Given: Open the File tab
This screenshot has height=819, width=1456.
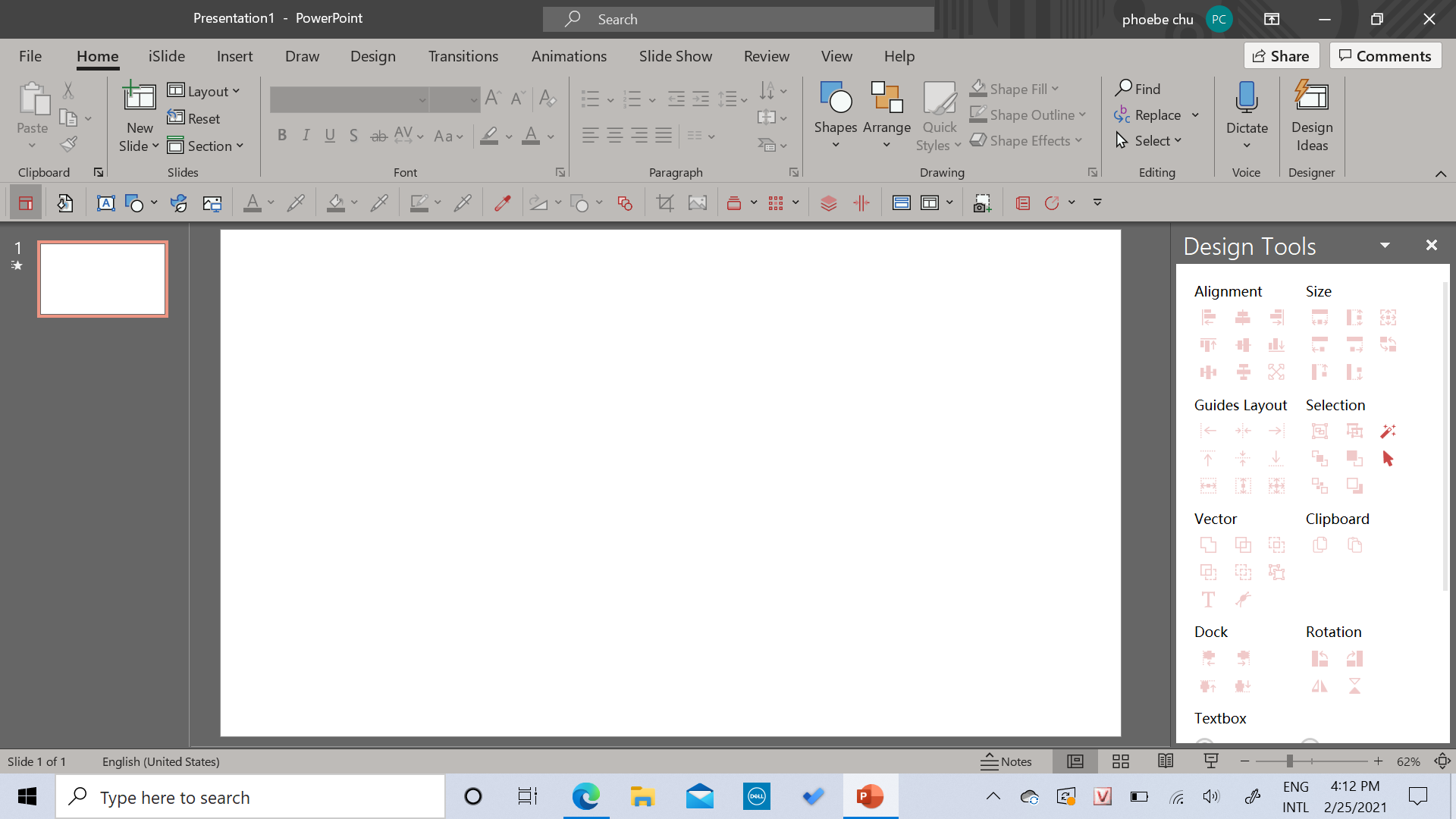Looking at the screenshot, I should 30,56.
